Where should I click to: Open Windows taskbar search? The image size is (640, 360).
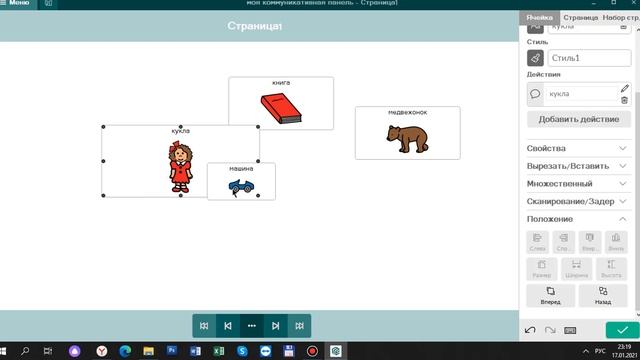[25, 351]
